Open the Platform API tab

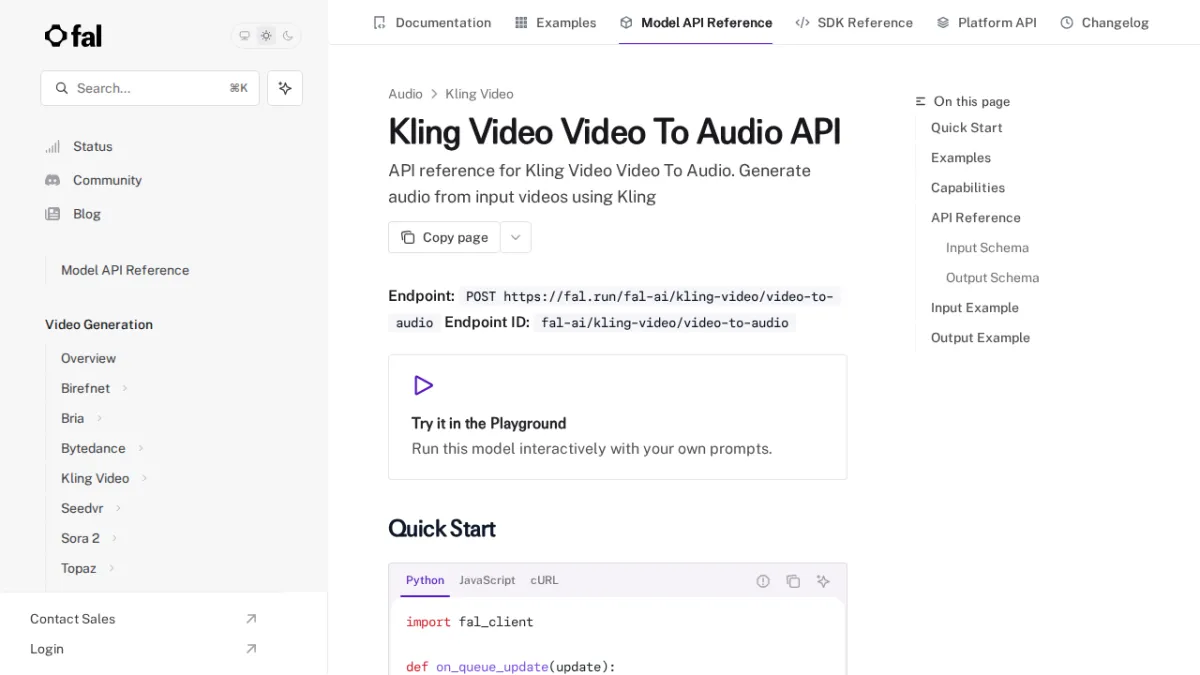[x=986, y=22]
